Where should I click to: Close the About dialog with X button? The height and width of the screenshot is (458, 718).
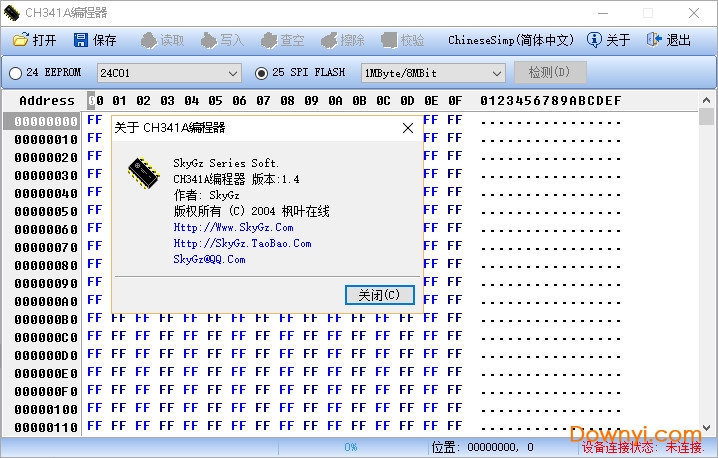tap(408, 128)
